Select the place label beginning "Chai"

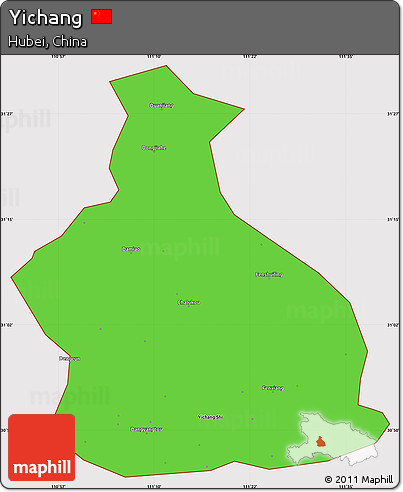pos(189,302)
